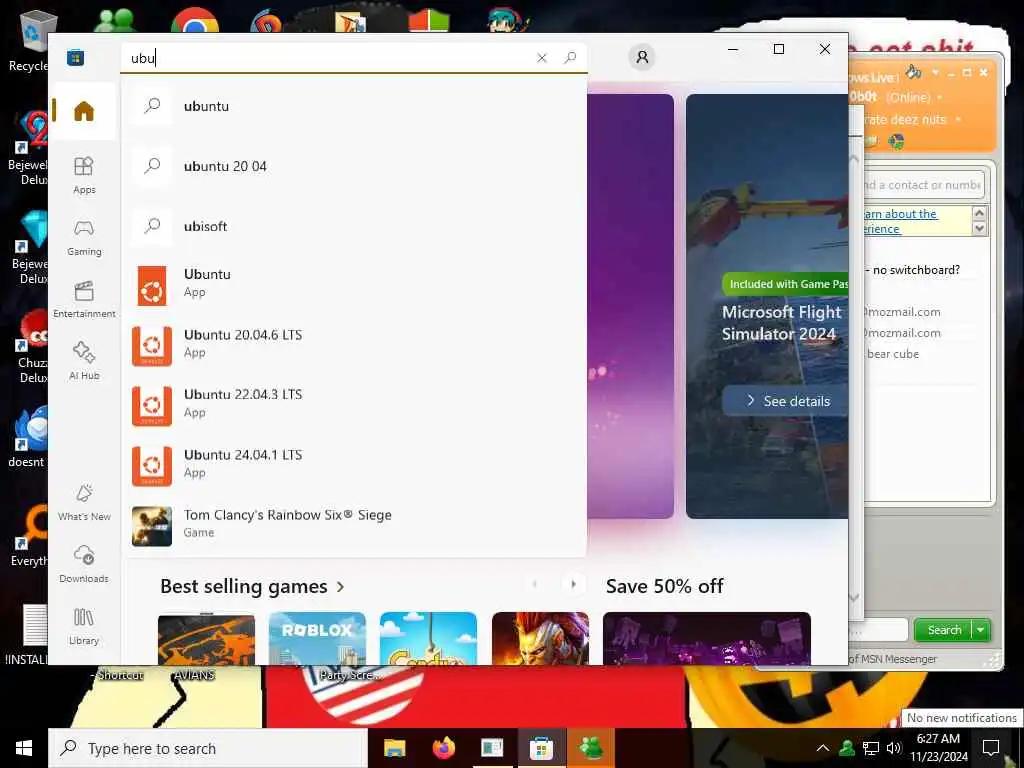Open Apps section in Store sidebar

pyautogui.click(x=84, y=175)
